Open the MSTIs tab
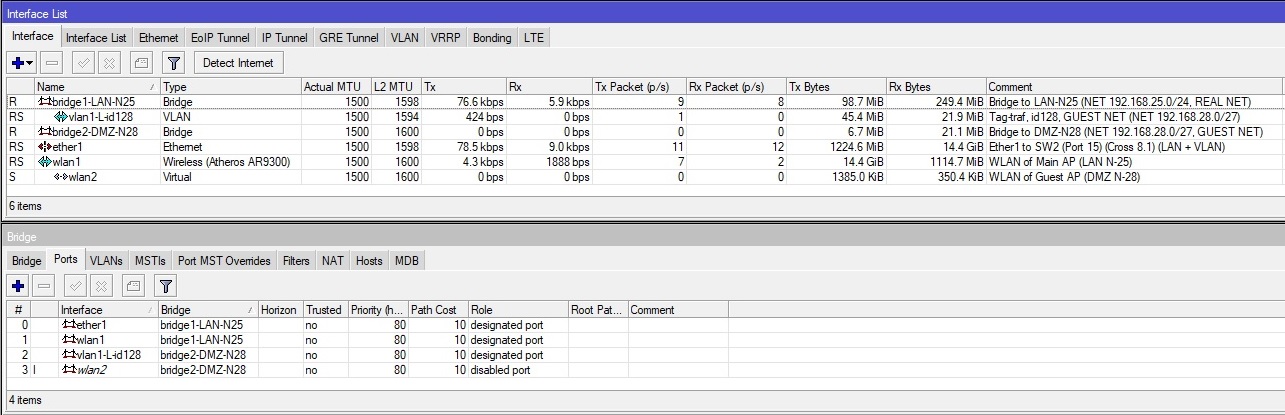The height and width of the screenshot is (415, 1285). coord(151,261)
